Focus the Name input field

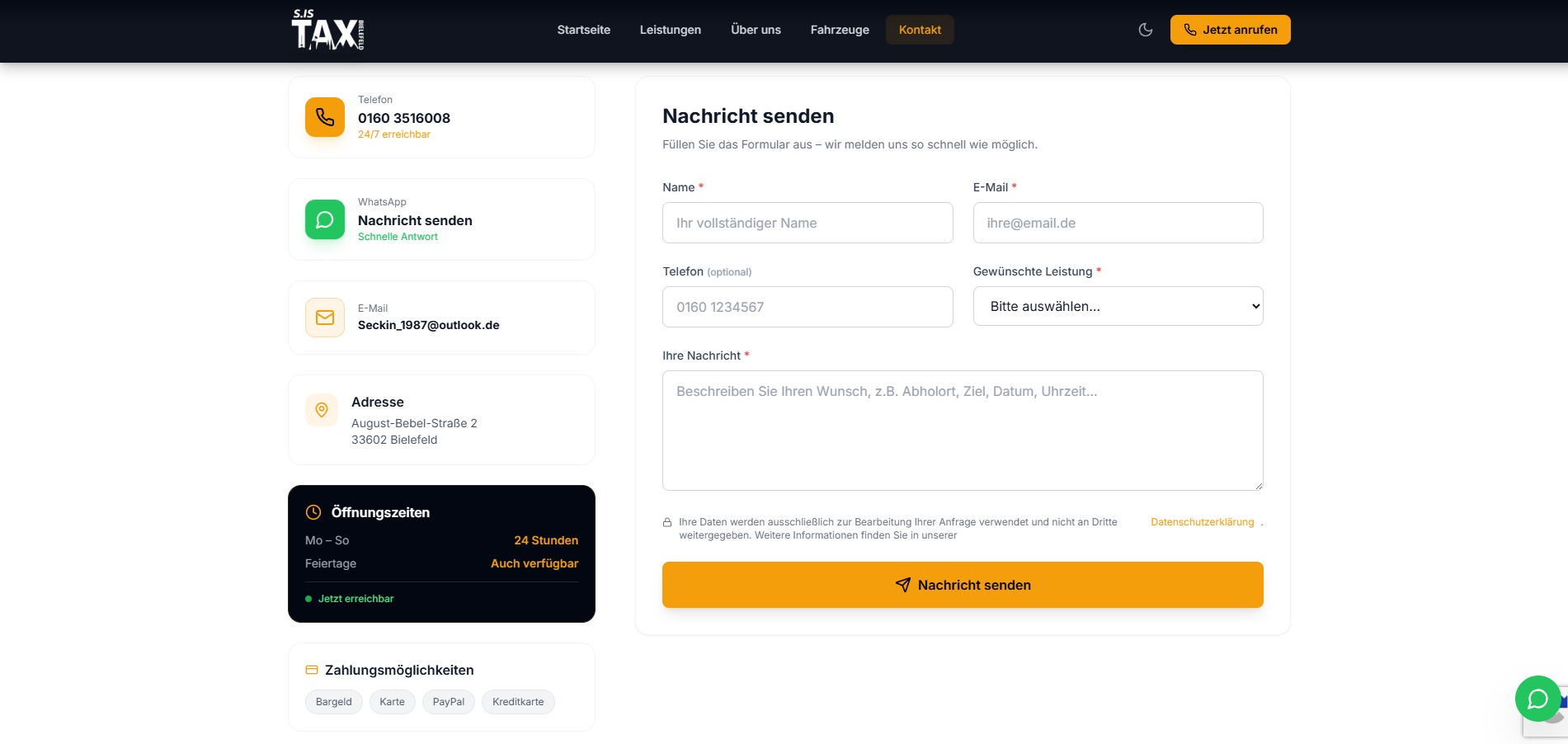pos(808,223)
